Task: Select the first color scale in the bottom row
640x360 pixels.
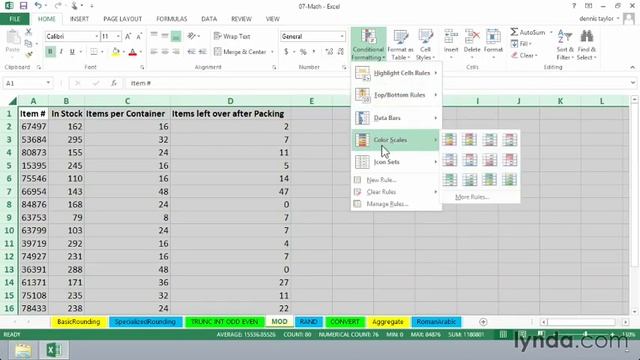Action: click(449, 180)
